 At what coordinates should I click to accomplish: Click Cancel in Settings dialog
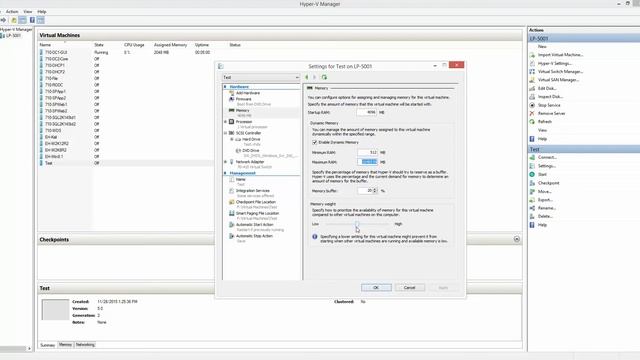click(x=409, y=288)
